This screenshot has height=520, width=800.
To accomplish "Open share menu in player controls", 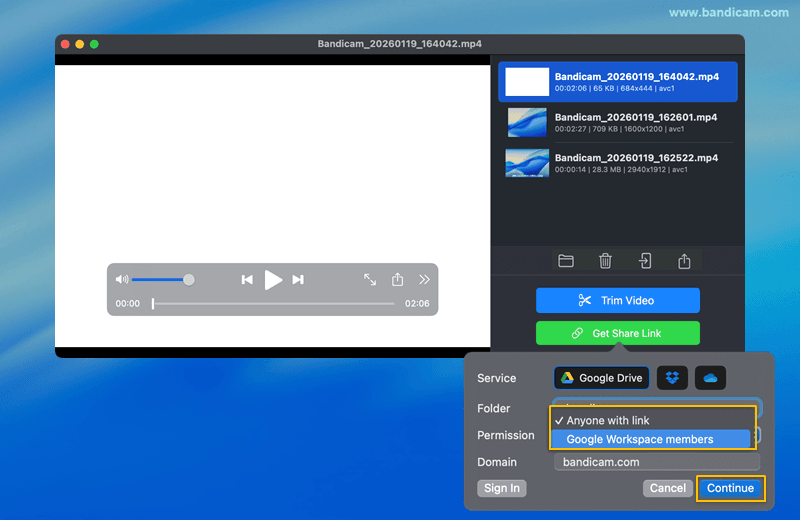I will coord(397,279).
